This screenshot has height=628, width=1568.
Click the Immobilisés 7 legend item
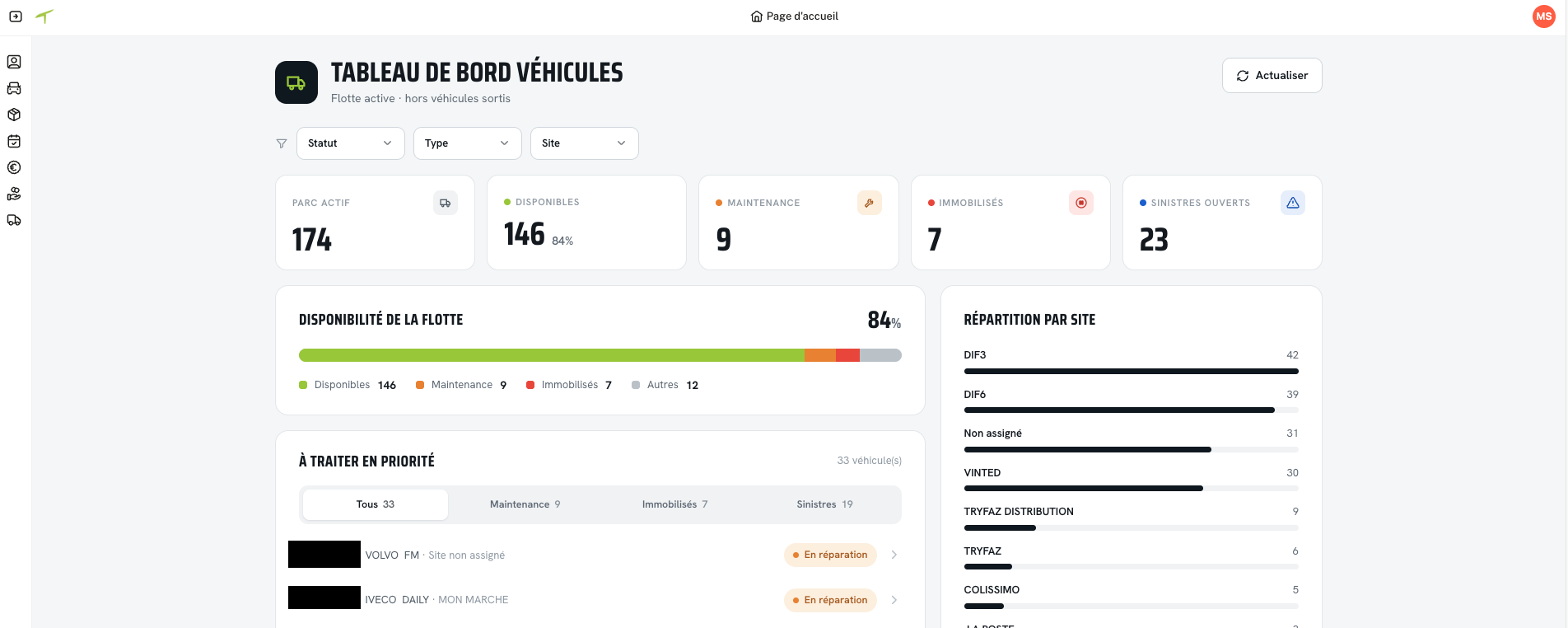(x=569, y=385)
